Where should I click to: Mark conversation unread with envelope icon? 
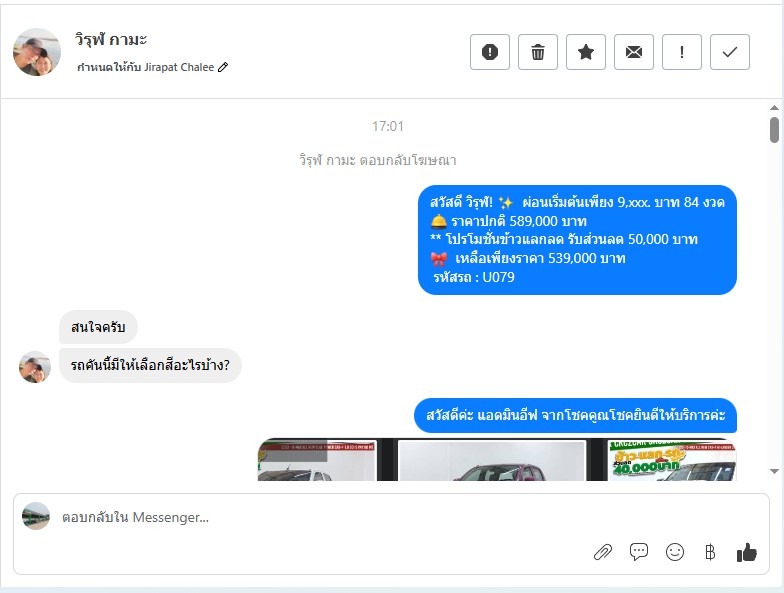point(634,52)
